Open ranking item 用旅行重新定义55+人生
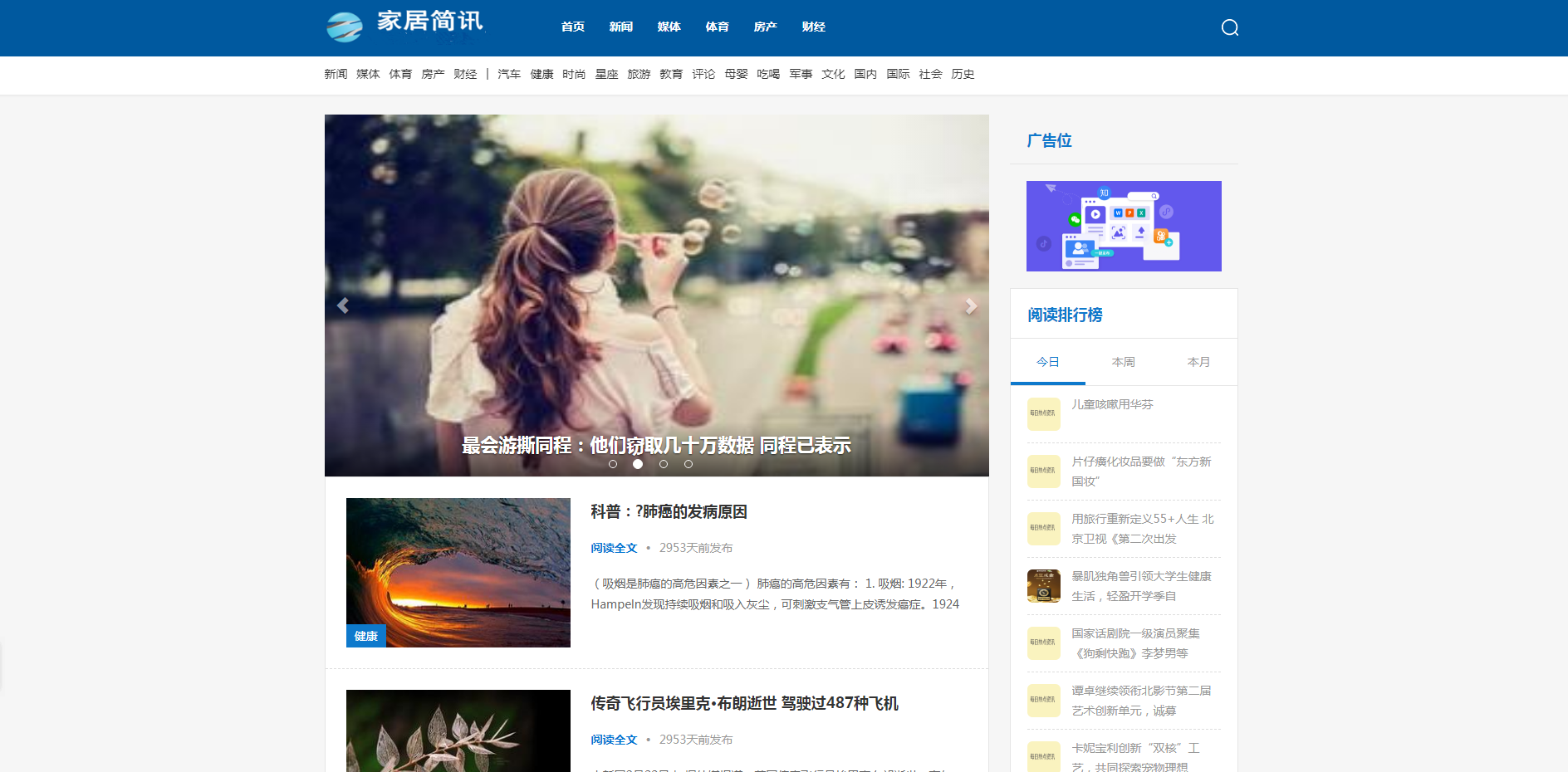Image resolution: width=1568 pixels, height=772 pixels. click(x=1143, y=529)
